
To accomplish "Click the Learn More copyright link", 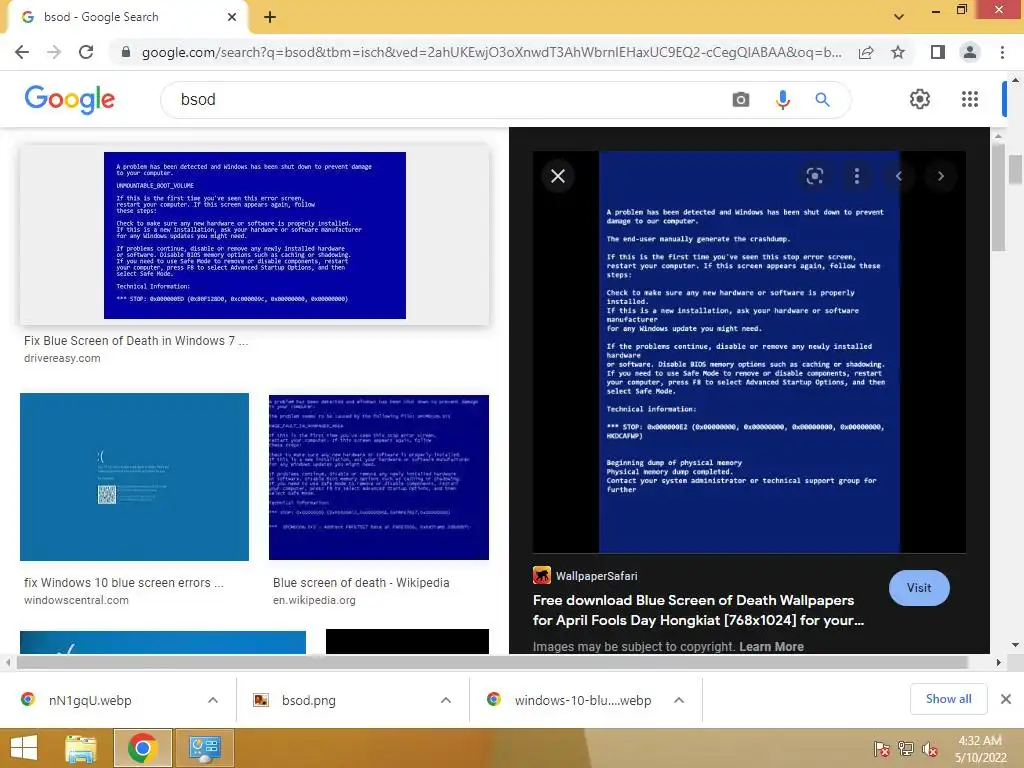I will 771,647.
